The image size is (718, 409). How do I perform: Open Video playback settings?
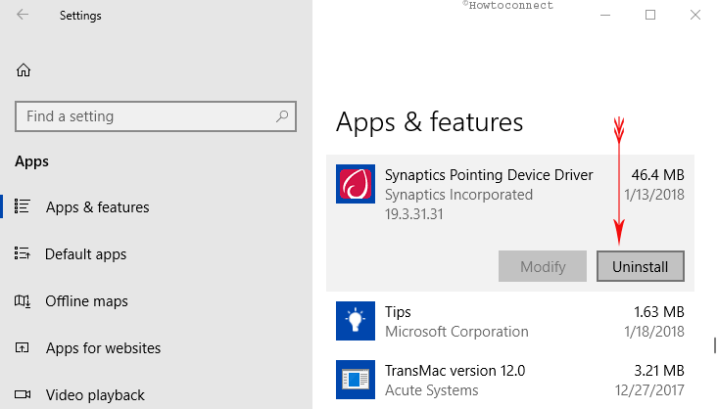point(95,395)
